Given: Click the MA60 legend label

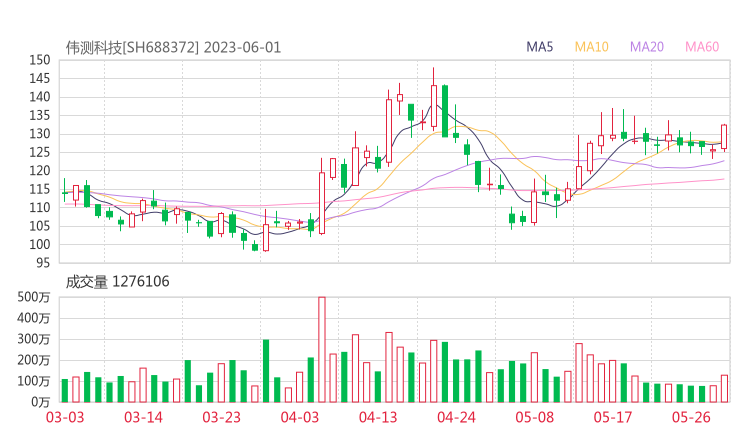Looking at the screenshot, I should [x=702, y=47].
